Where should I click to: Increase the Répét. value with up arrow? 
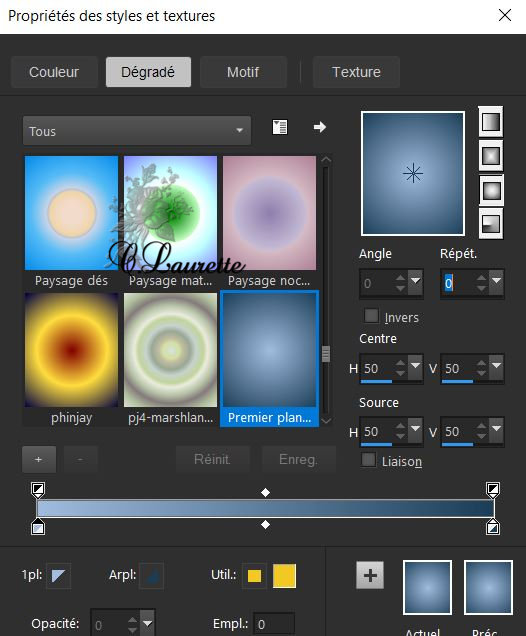pyautogui.click(x=481, y=278)
